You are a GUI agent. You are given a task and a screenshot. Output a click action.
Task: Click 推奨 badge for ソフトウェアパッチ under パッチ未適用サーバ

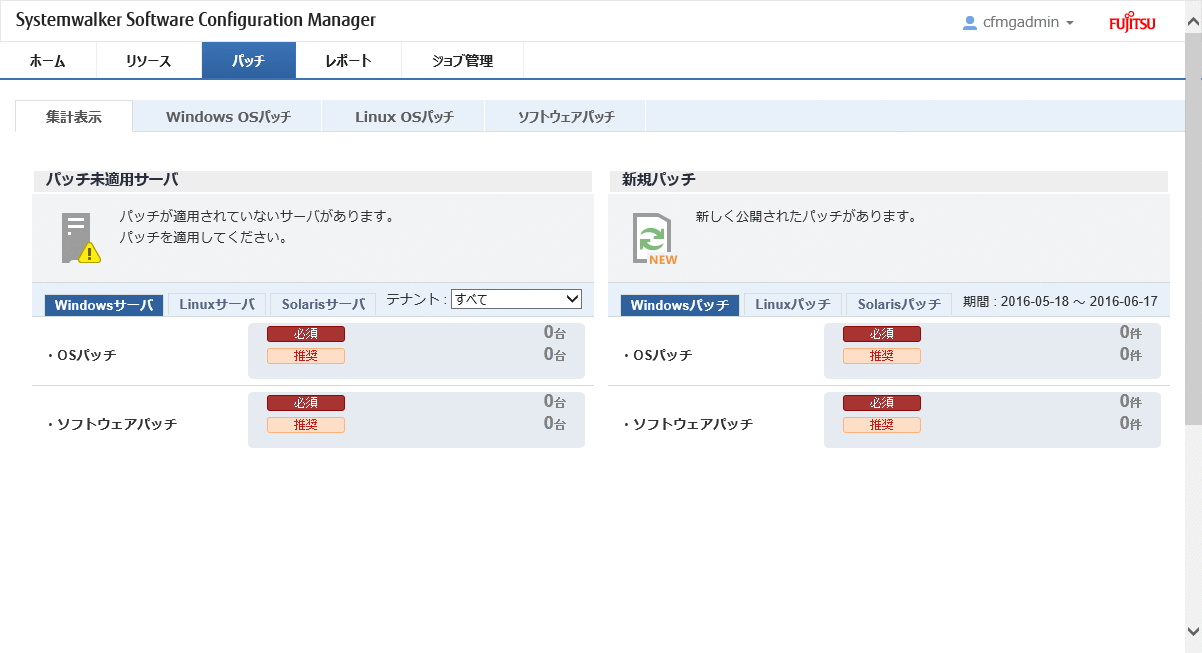[x=306, y=425]
